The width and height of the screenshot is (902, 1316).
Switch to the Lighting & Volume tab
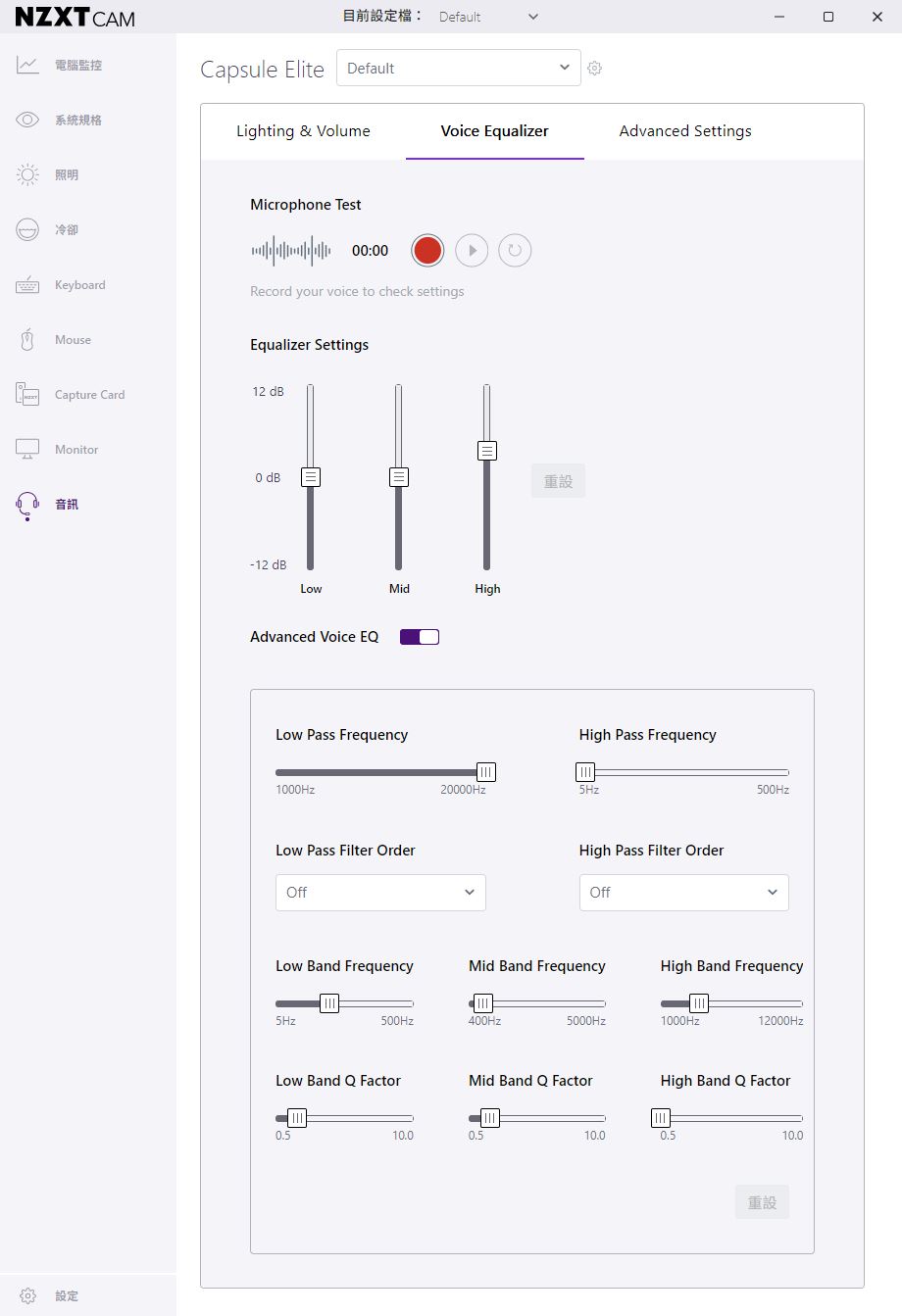(x=303, y=131)
